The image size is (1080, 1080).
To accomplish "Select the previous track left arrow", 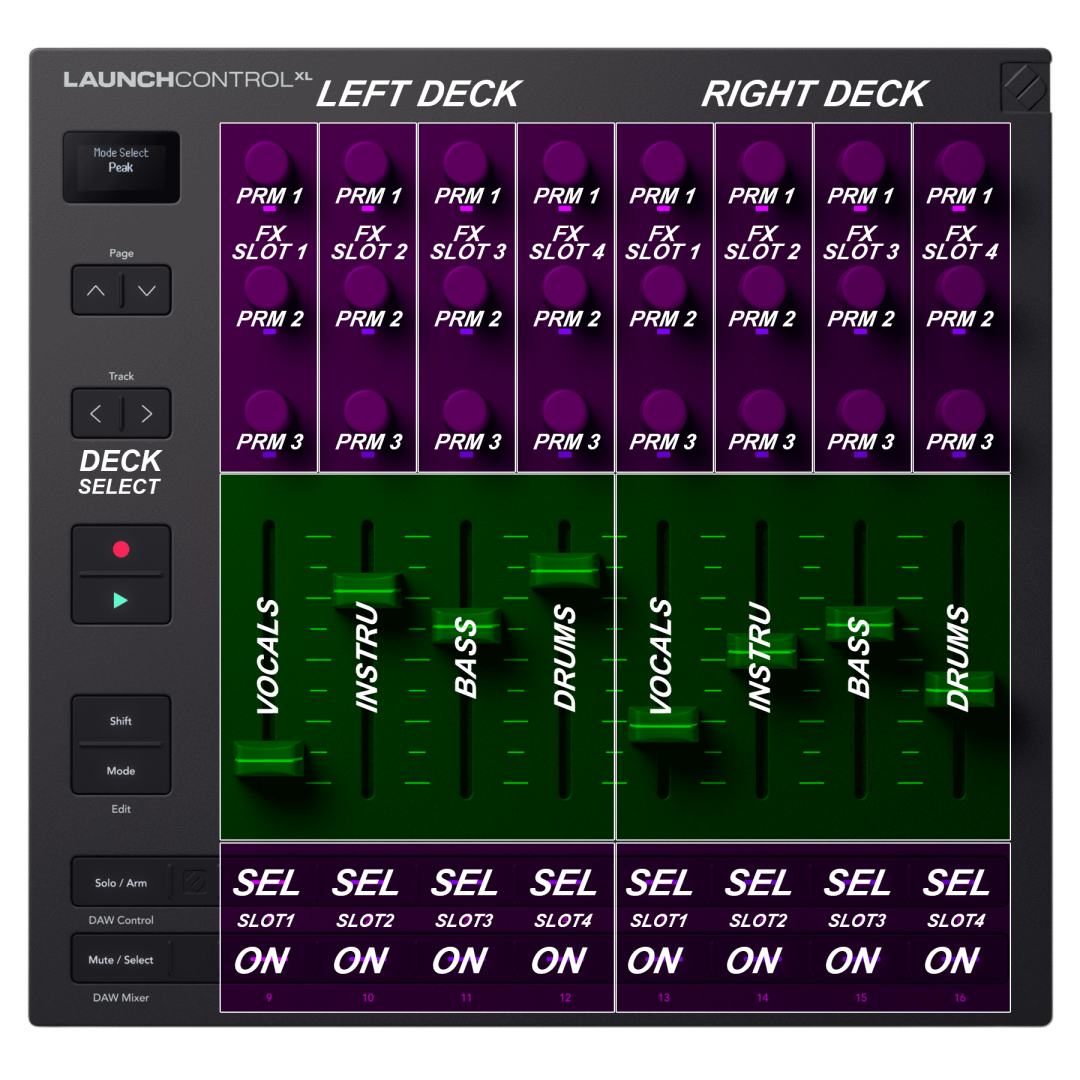I will click(96, 413).
